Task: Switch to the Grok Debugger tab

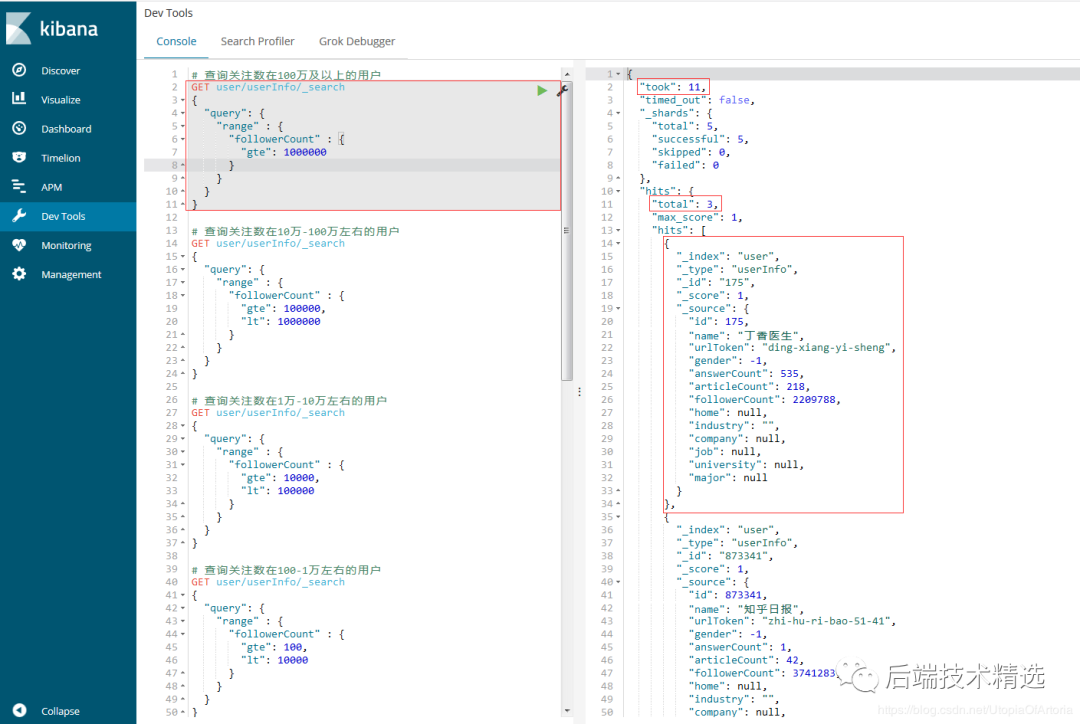Action: (357, 41)
